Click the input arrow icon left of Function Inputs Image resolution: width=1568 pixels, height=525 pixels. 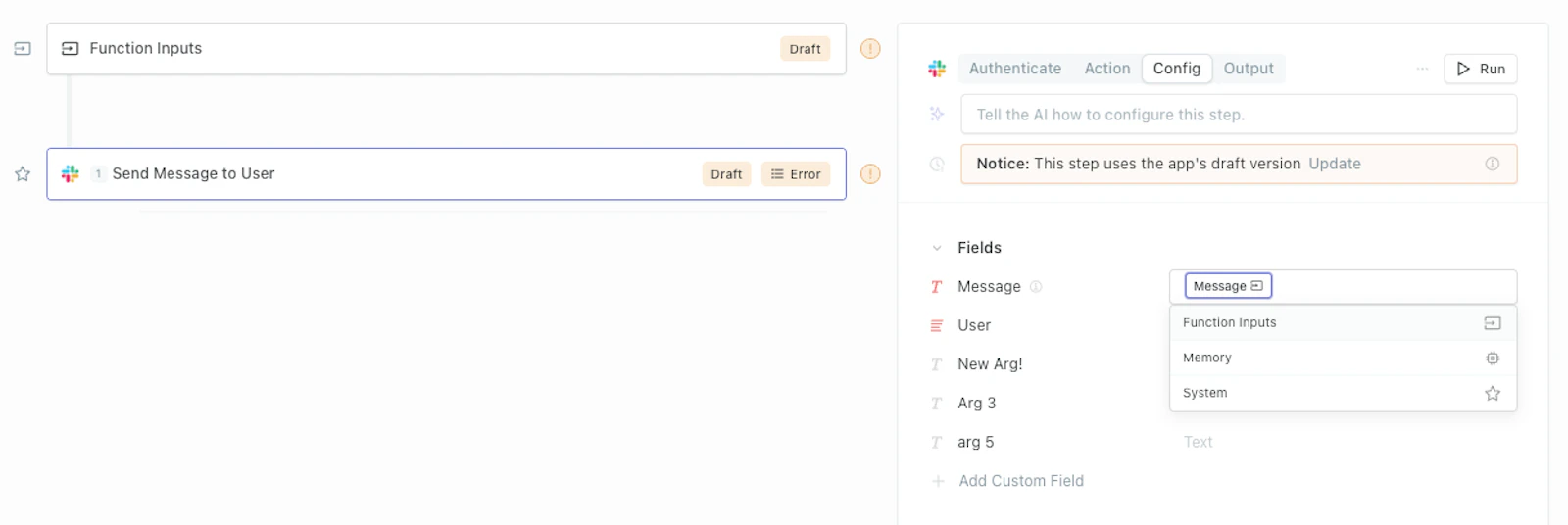(23, 49)
